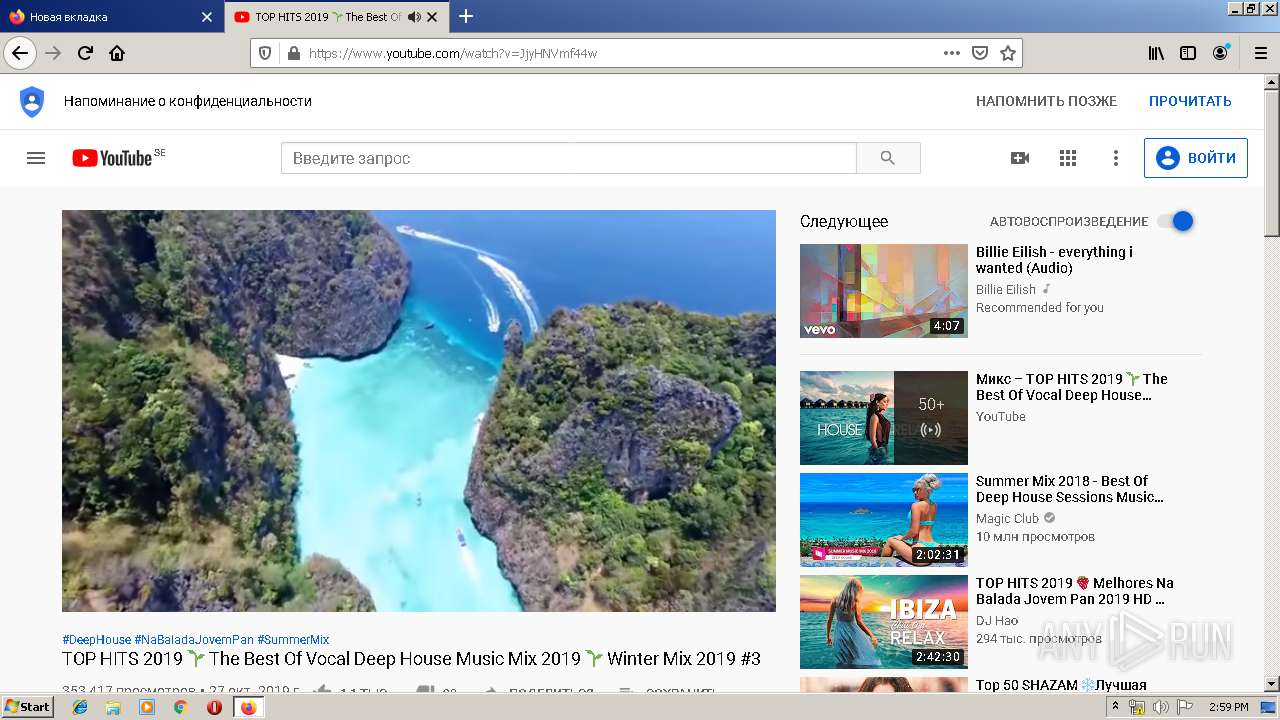This screenshot has height=720, width=1280.
Task: Click the site security padlock icon
Action: 293,53
